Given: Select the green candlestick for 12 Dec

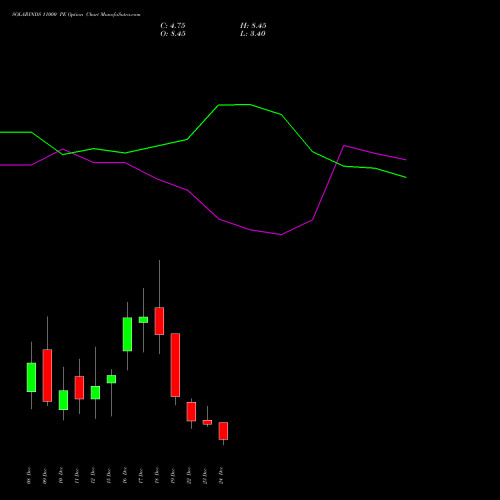Looking at the screenshot, I should pyautogui.click(x=95, y=392).
